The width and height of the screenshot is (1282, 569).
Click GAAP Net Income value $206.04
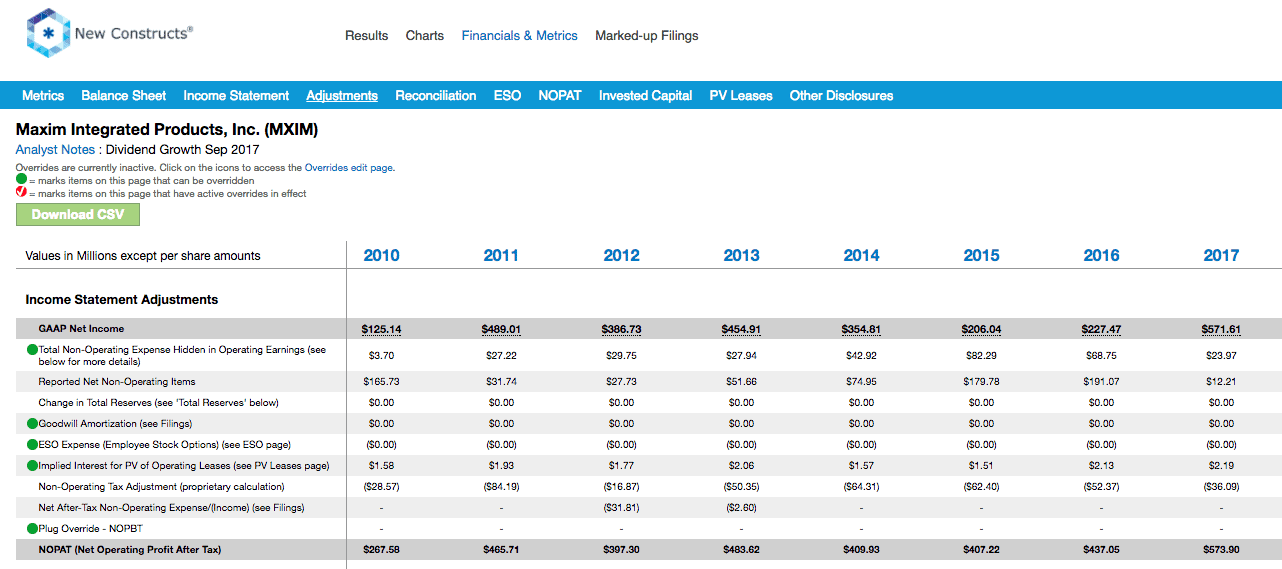(x=982, y=329)
